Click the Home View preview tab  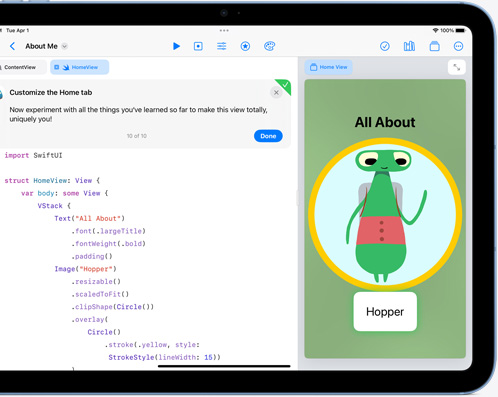tap(329, 67)
